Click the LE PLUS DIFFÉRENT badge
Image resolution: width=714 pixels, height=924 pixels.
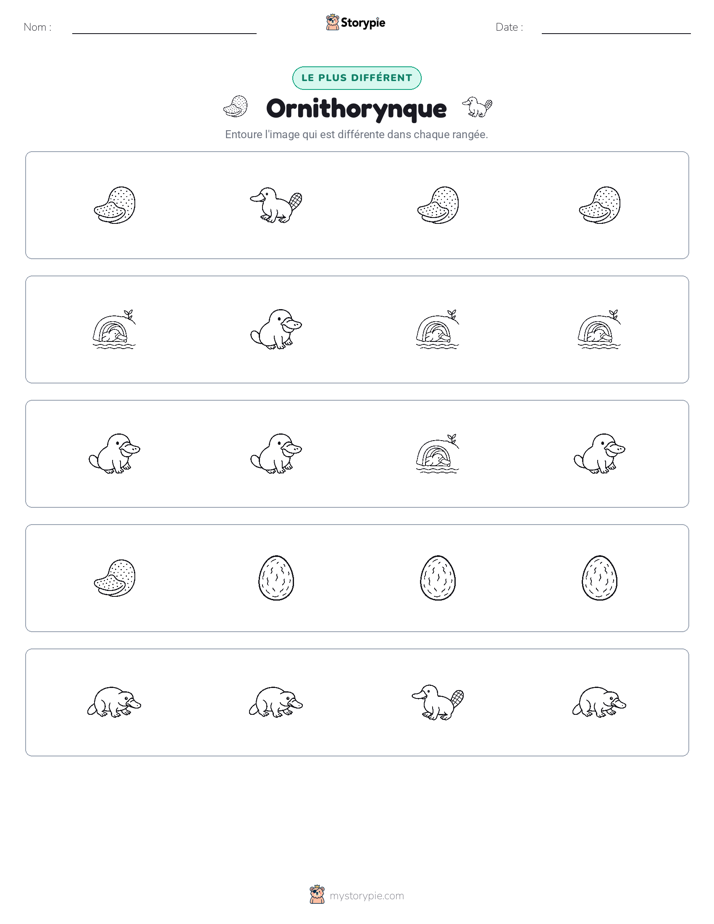coord(357,78)
